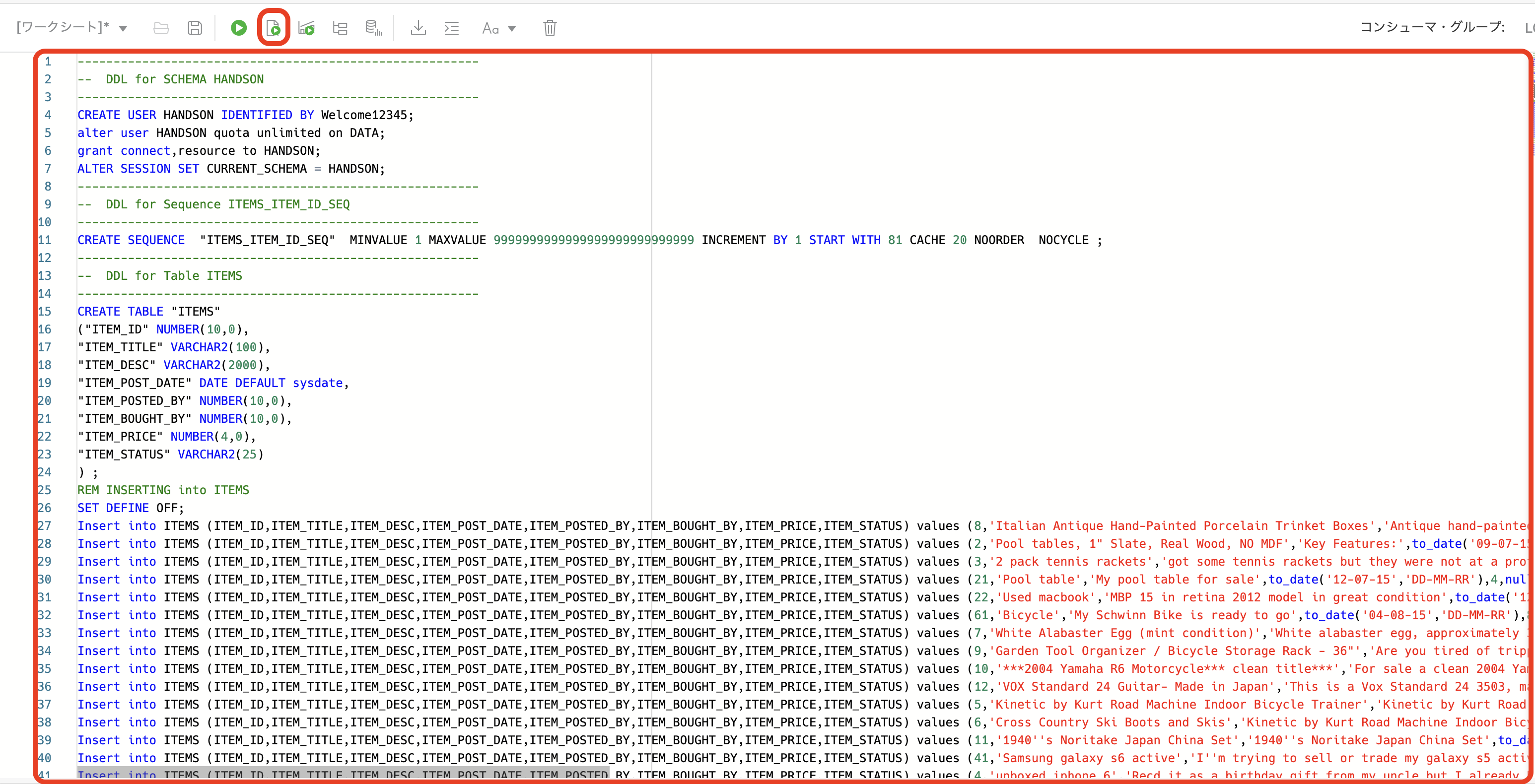The height and width of the screenshot is (784, 1535).
Task: Click the ワークシート worksheet name label
Action: (63, 27)
